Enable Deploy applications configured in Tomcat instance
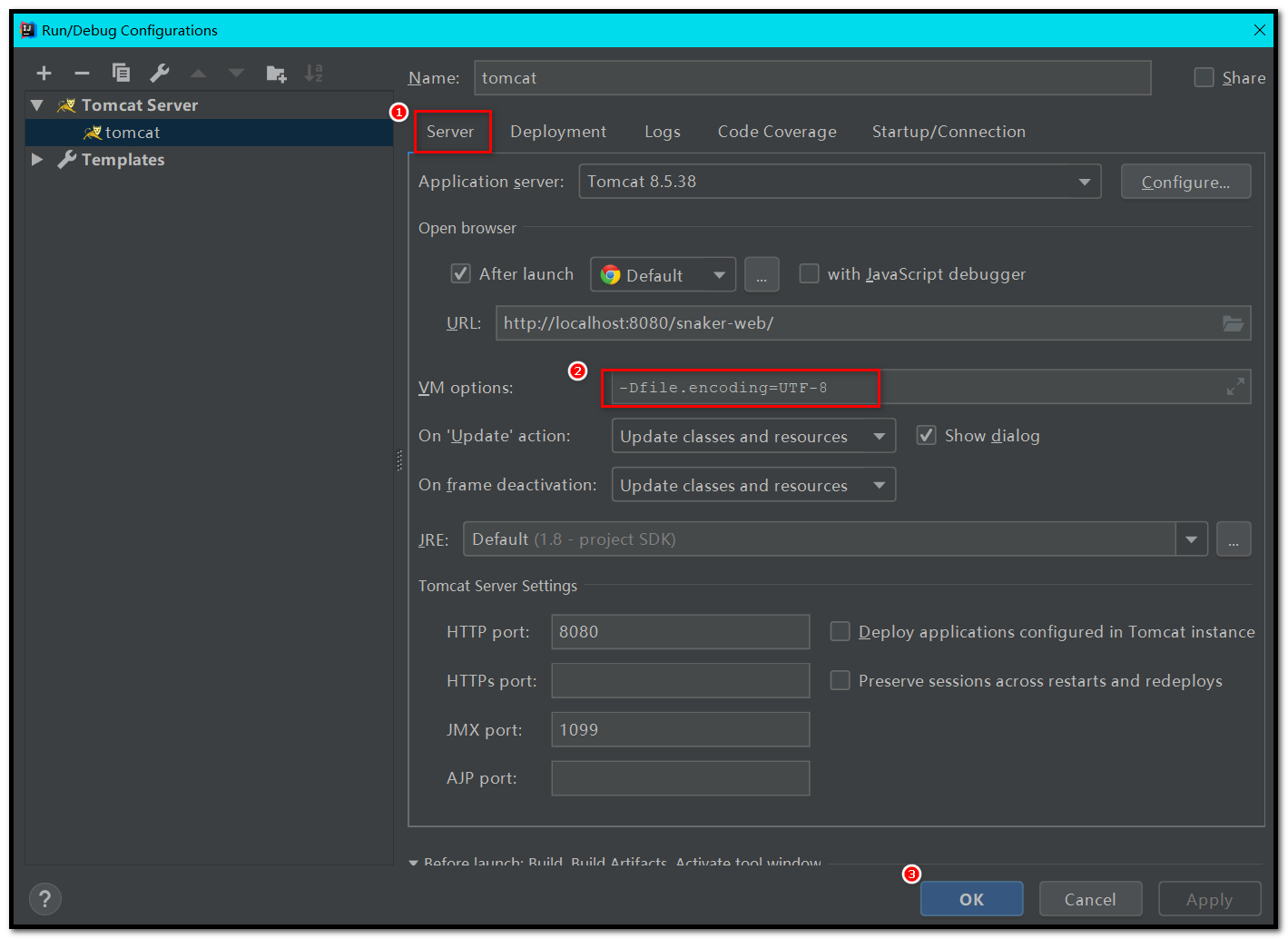This screenshot has height=939, width=1288. (x=840, y=632)
